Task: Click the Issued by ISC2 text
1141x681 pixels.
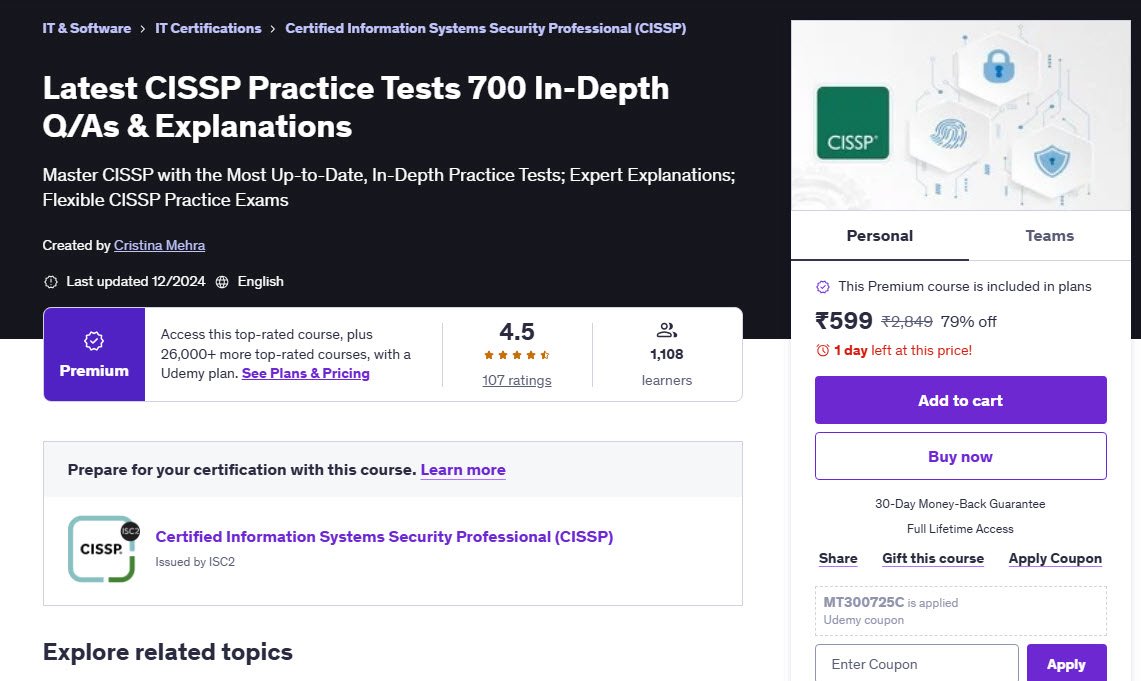Action: [195, 562]
